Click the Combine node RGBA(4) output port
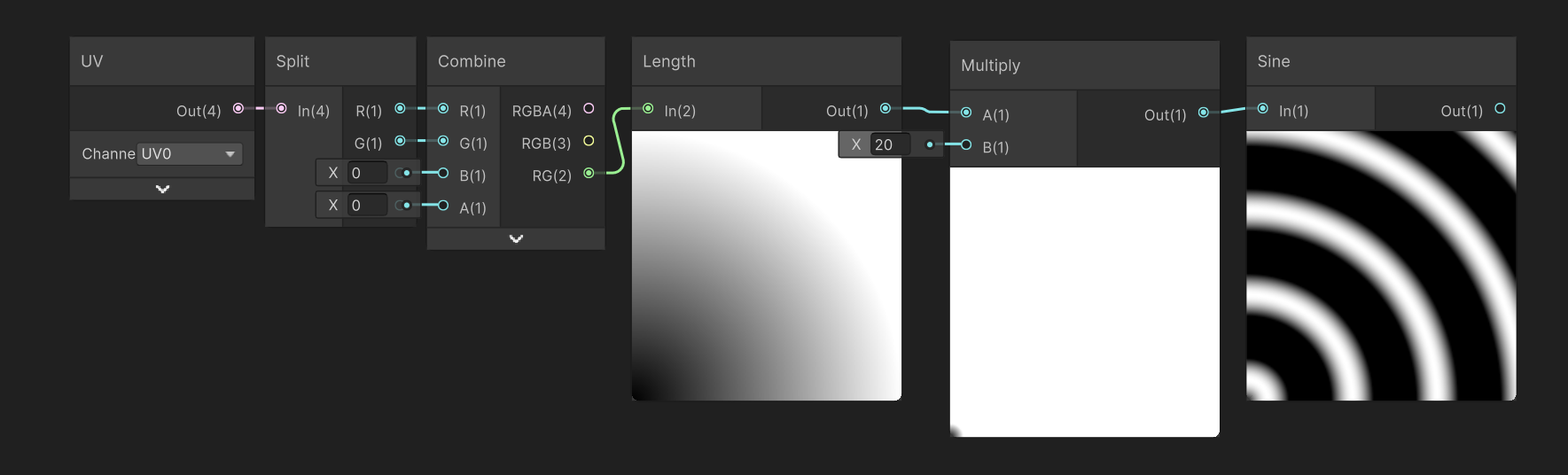Viewport: 1568px width, 475px height. point(589,108)
